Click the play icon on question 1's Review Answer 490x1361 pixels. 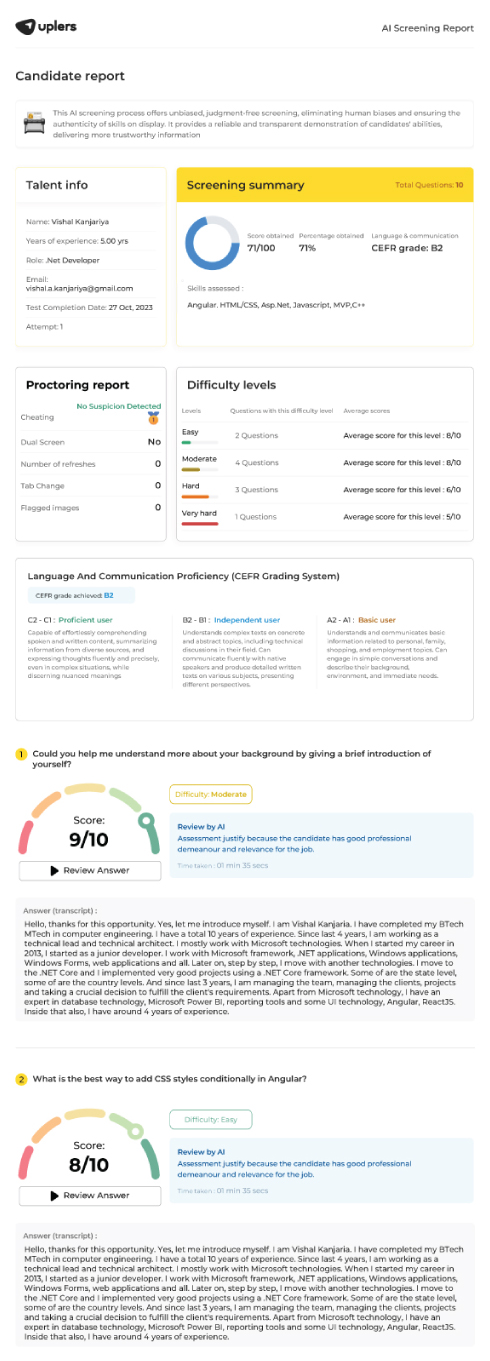coord(55,870)
